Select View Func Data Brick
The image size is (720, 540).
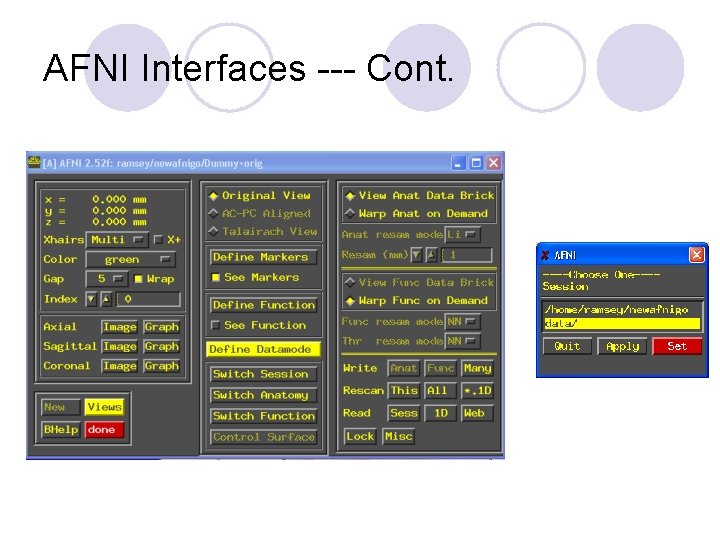420,282
